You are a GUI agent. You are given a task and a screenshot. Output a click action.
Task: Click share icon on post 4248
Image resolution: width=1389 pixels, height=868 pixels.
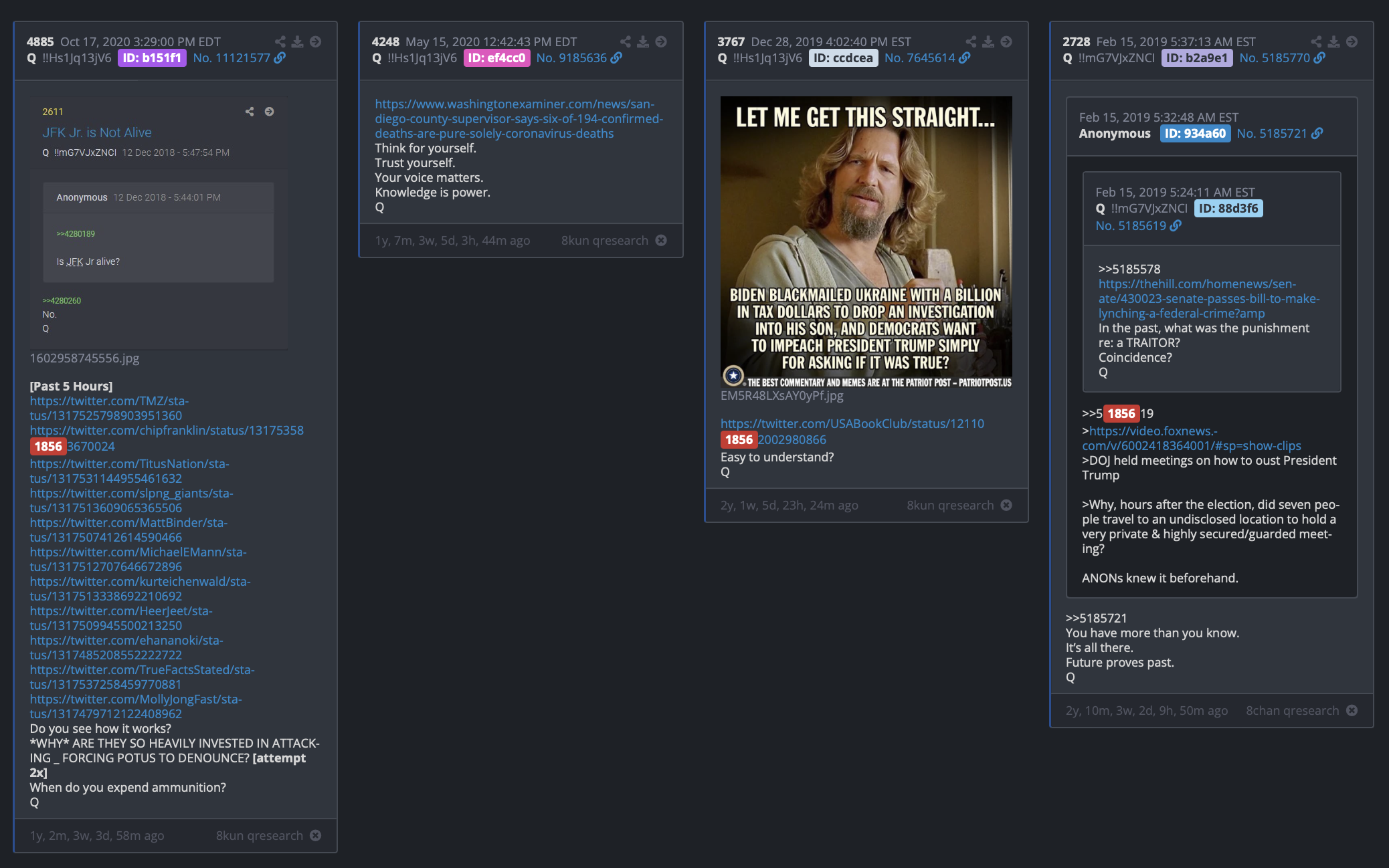click(x=626, y=41)
